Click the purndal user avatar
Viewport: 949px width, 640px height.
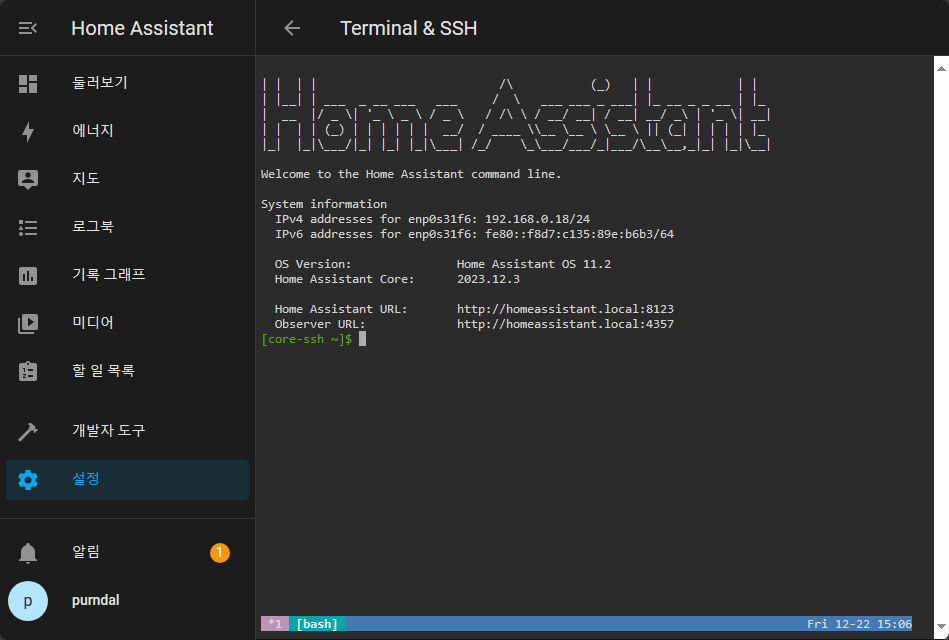(28, 601)
